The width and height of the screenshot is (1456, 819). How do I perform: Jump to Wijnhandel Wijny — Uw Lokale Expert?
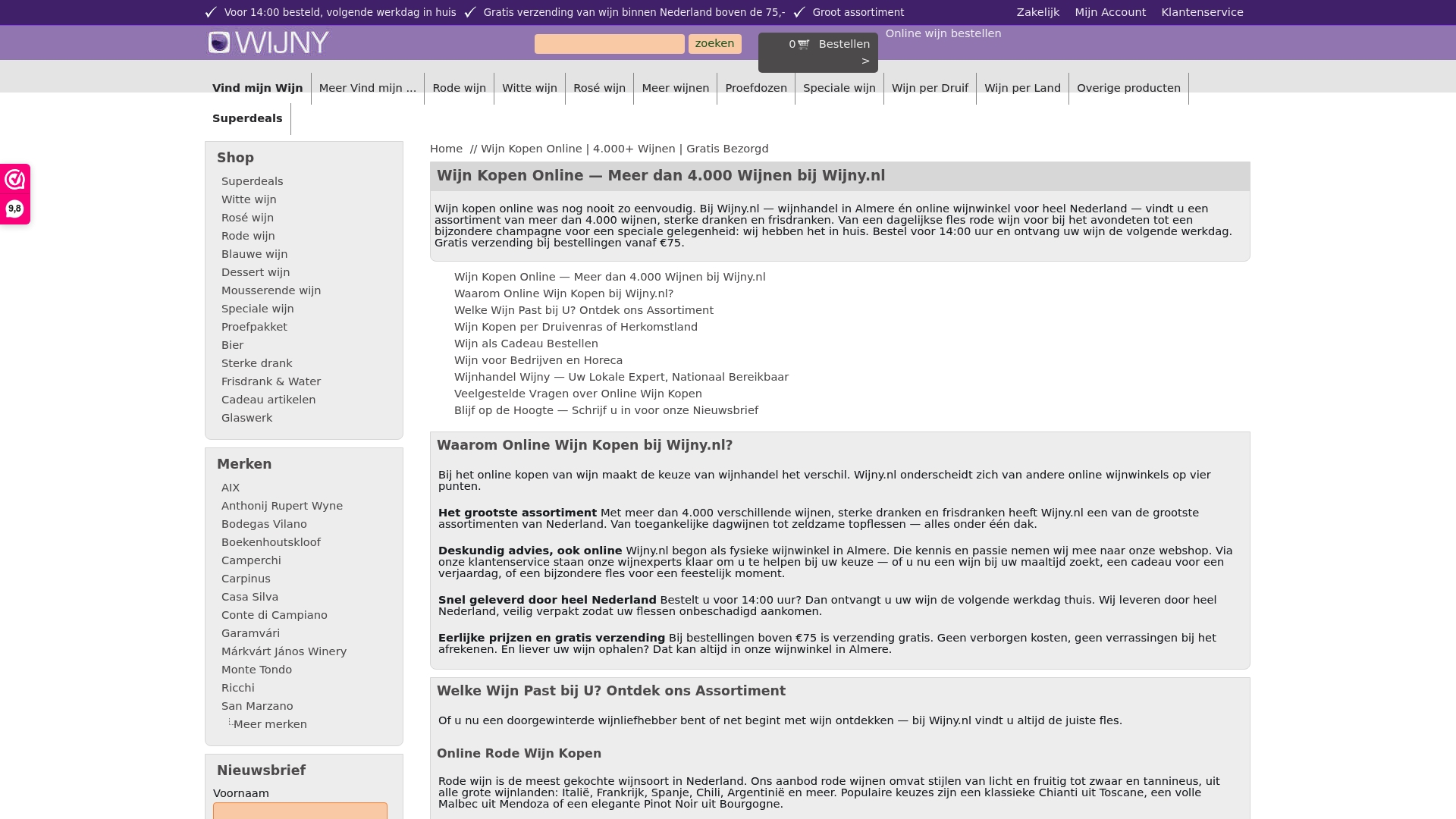pyautogui.click(x=621, y=377)
